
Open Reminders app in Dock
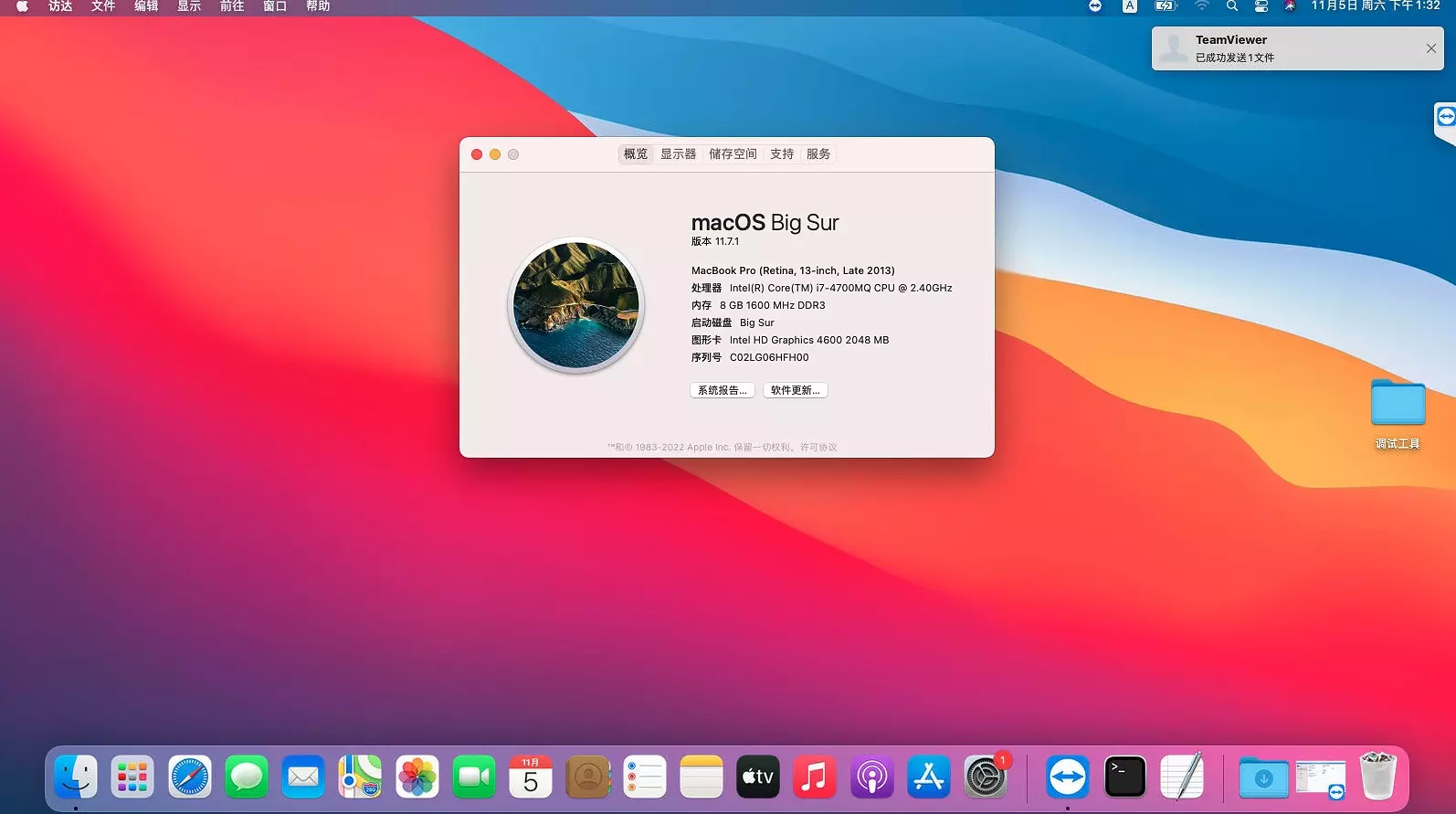(645, 777)
